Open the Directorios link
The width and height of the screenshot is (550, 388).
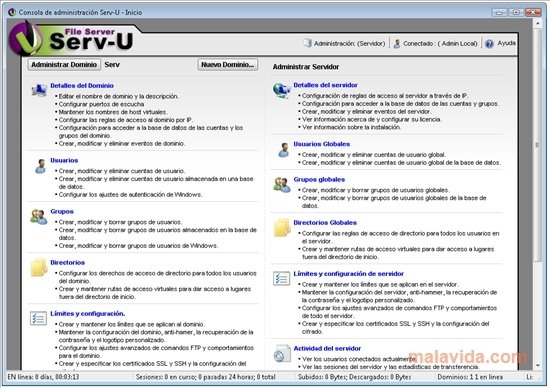pyautogui.click(x=67, y=262)
